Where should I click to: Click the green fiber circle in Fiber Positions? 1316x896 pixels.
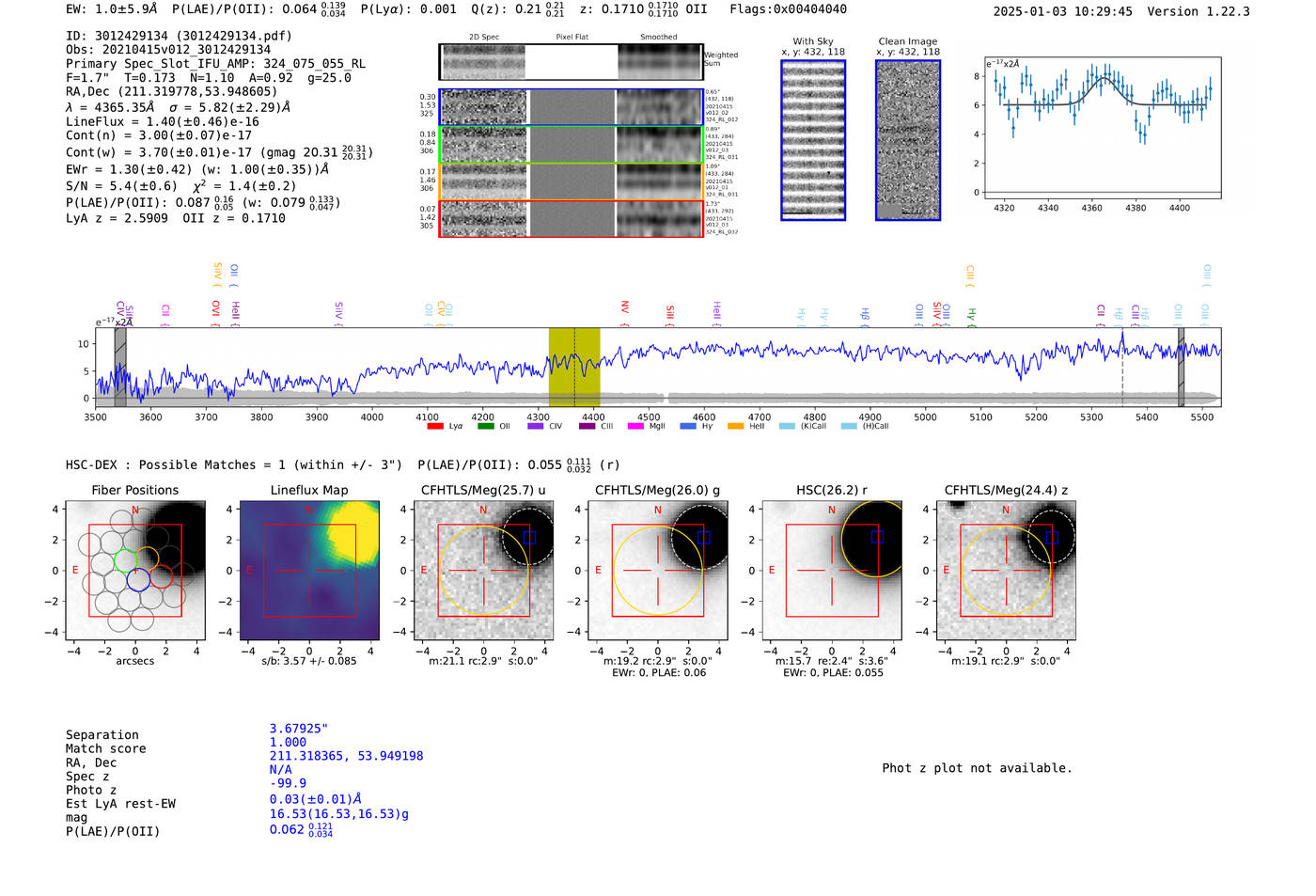tap(125, 560)
